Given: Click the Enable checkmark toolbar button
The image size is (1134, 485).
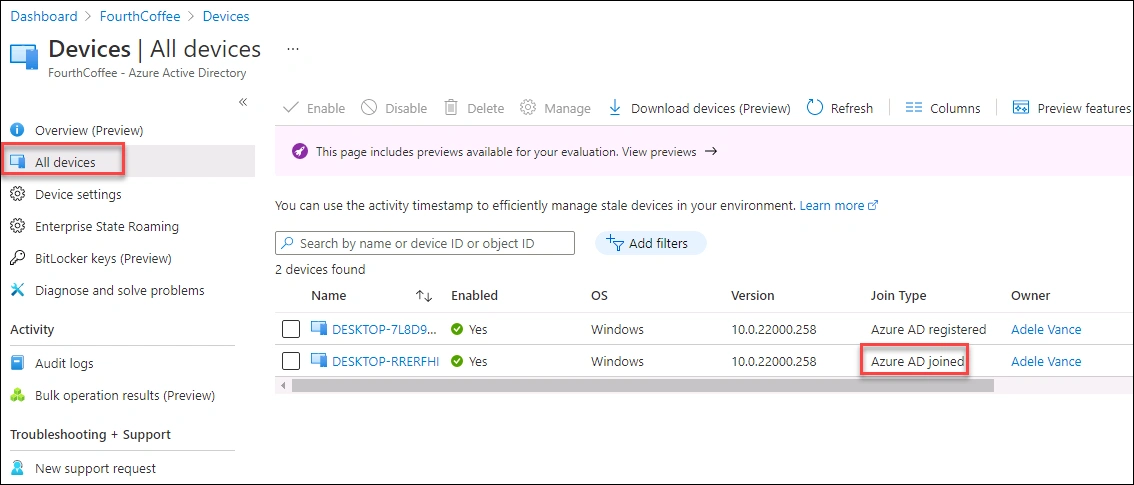Looking at the screenshot, I should pyautogui.click(x=314, y=108).
